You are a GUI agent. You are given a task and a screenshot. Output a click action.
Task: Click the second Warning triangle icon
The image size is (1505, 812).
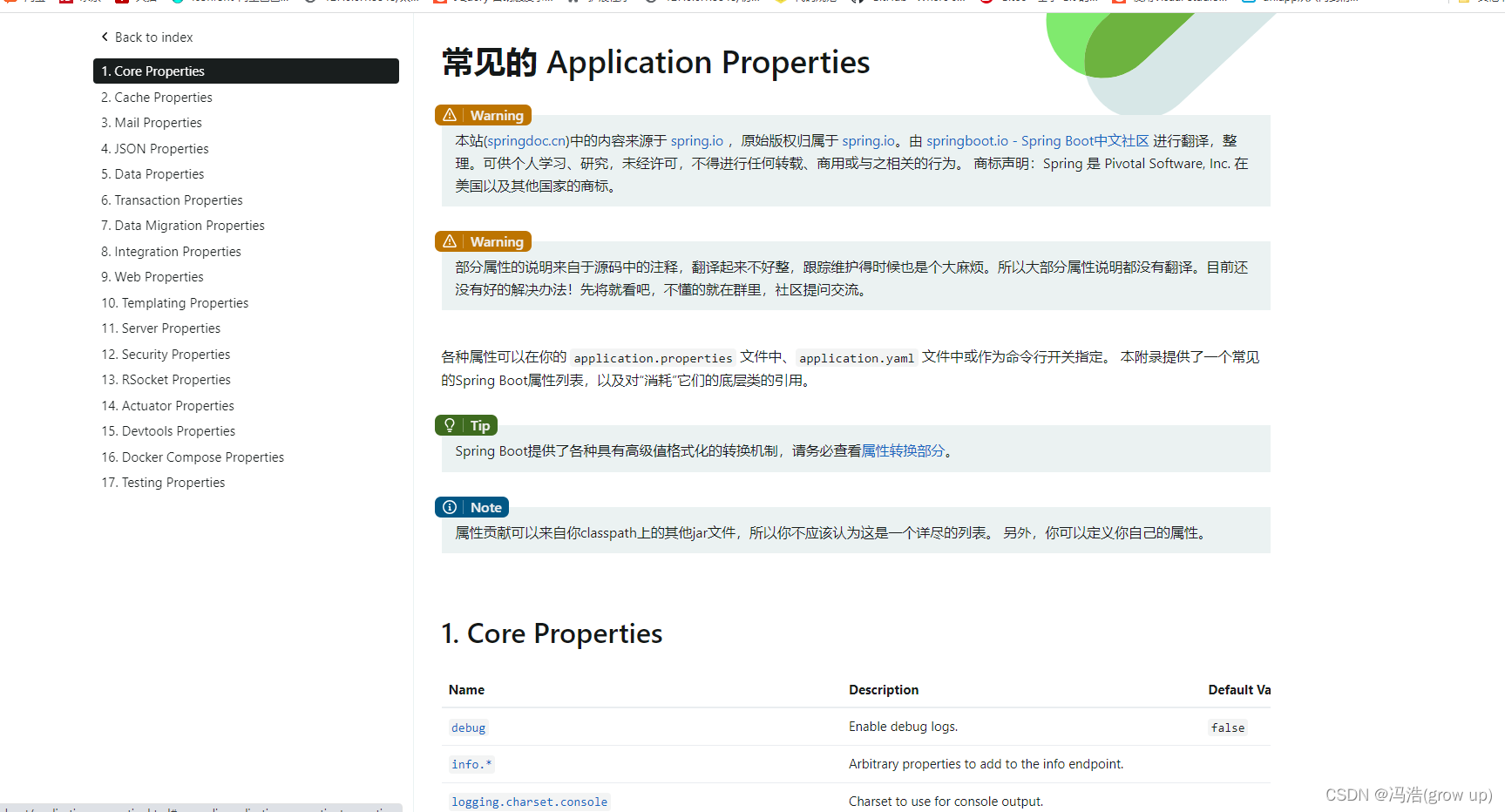(x=450, y=241)
